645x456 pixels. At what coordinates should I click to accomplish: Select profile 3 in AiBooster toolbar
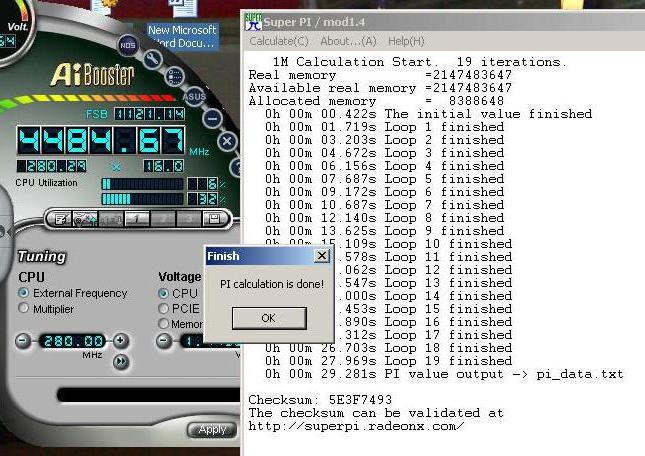189,219
